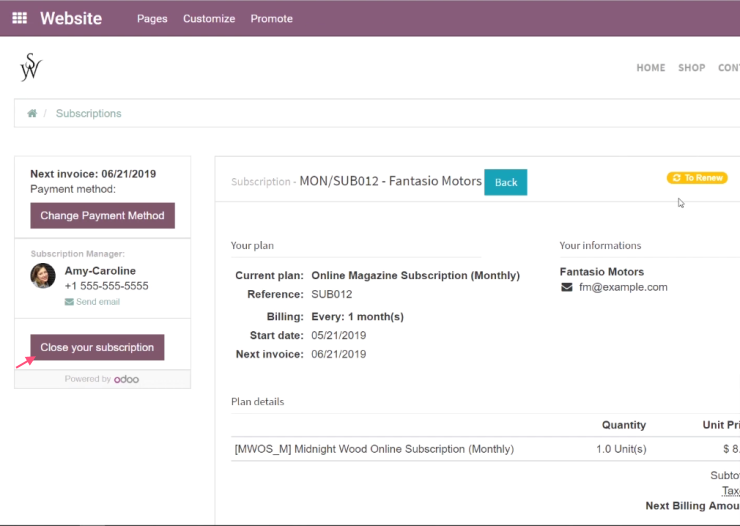Open the odoo Powered by link
Image resolution: width=740 pixels, height=526 pixels.
126,379
